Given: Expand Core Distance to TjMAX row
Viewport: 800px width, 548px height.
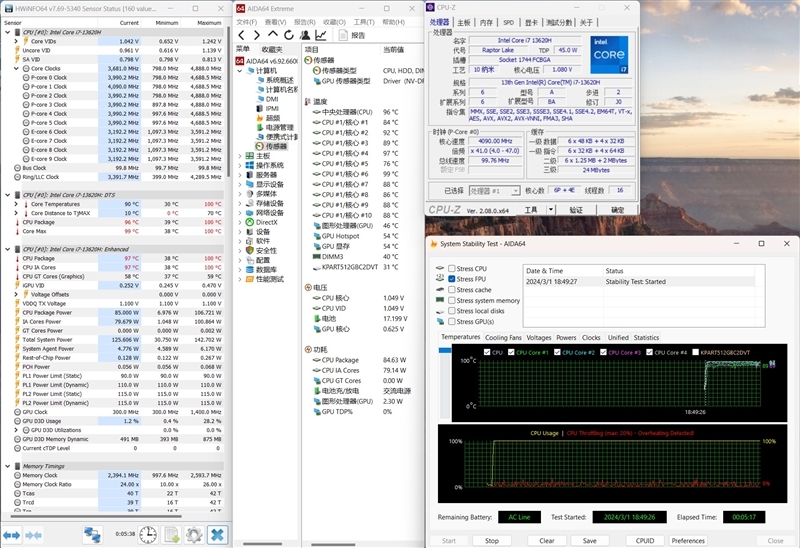Looking at the screenshot, I should (x=16, y=213).
